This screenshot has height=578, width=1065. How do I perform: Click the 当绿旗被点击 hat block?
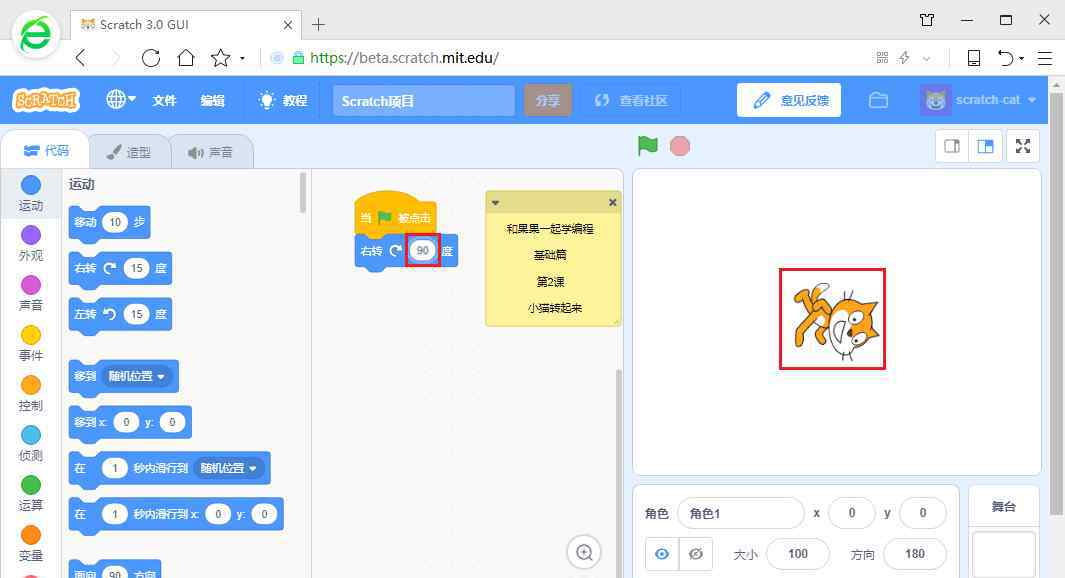(395, 215)
